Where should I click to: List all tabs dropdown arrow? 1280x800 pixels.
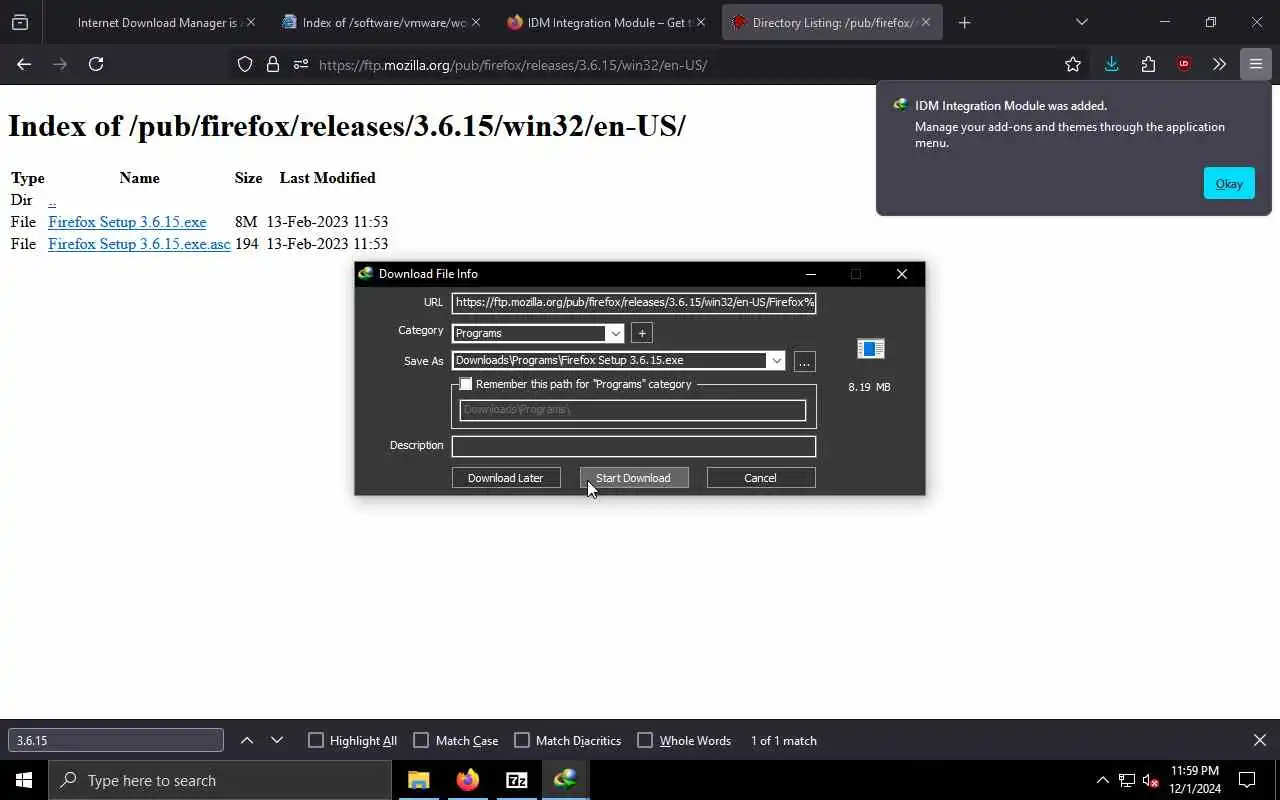pyautogui.click(x=1081, y=22)
